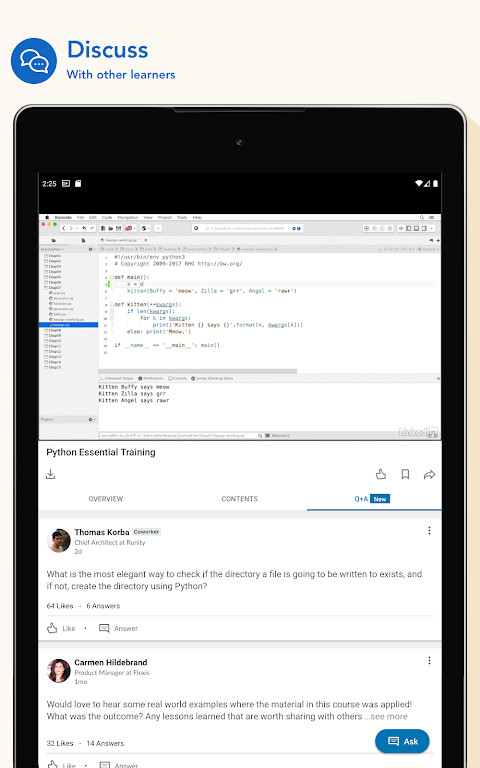View the 64 Likes count
This screenshot has height=768, width=480.
click(60, 606)
